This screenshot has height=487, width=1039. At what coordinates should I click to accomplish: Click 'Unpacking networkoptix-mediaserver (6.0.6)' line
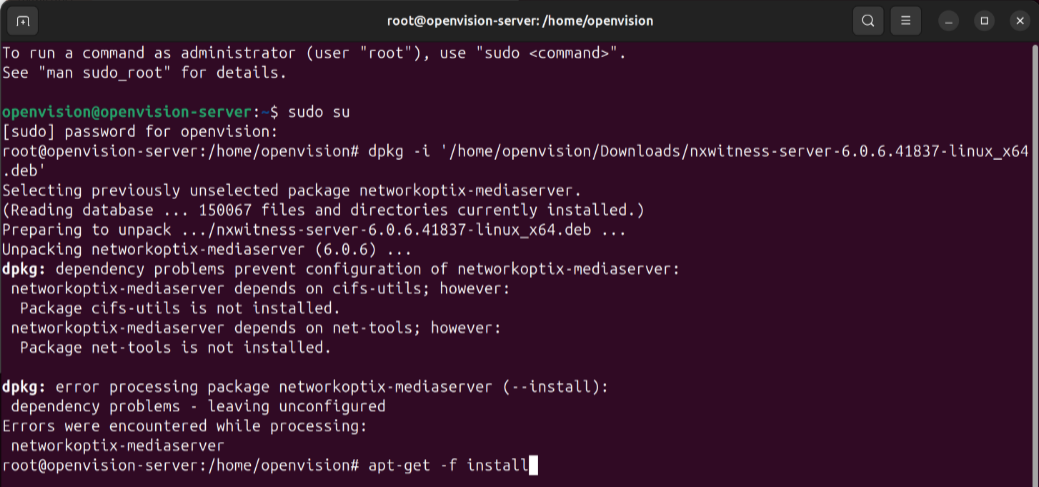pyautogui.click(x=207, y=250)
